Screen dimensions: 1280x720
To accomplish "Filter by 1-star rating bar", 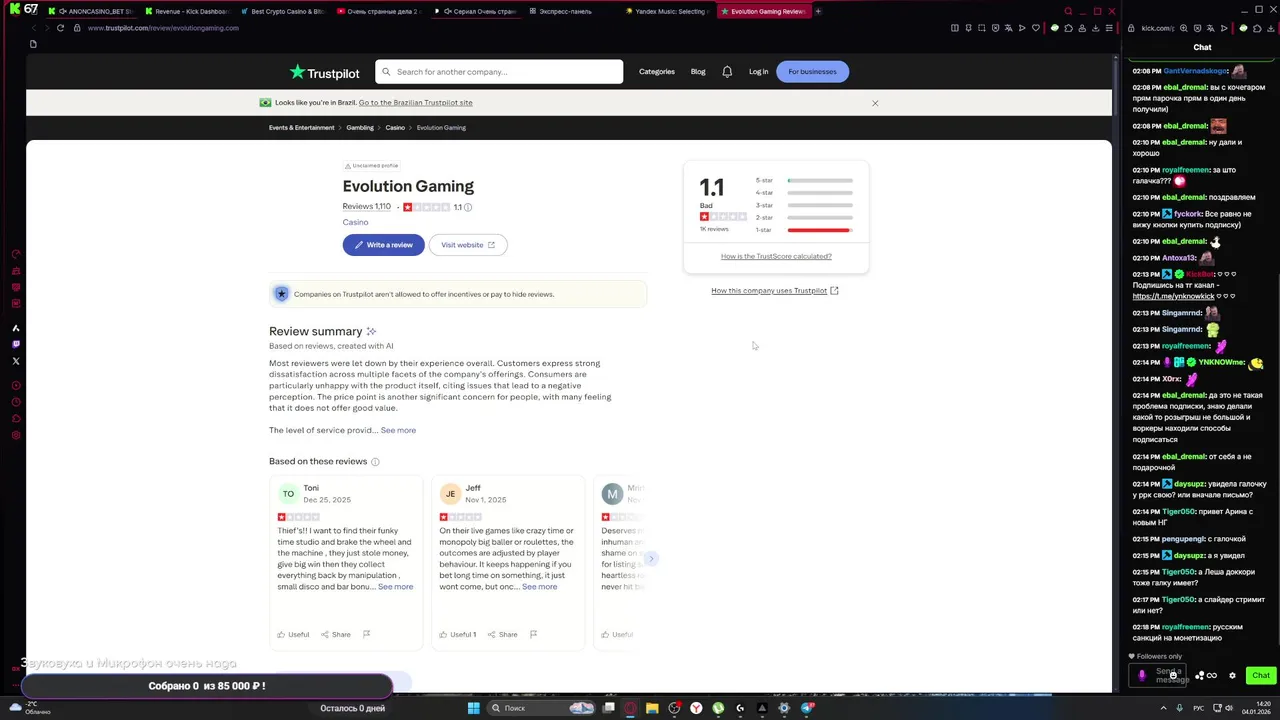I will [804, 230].
